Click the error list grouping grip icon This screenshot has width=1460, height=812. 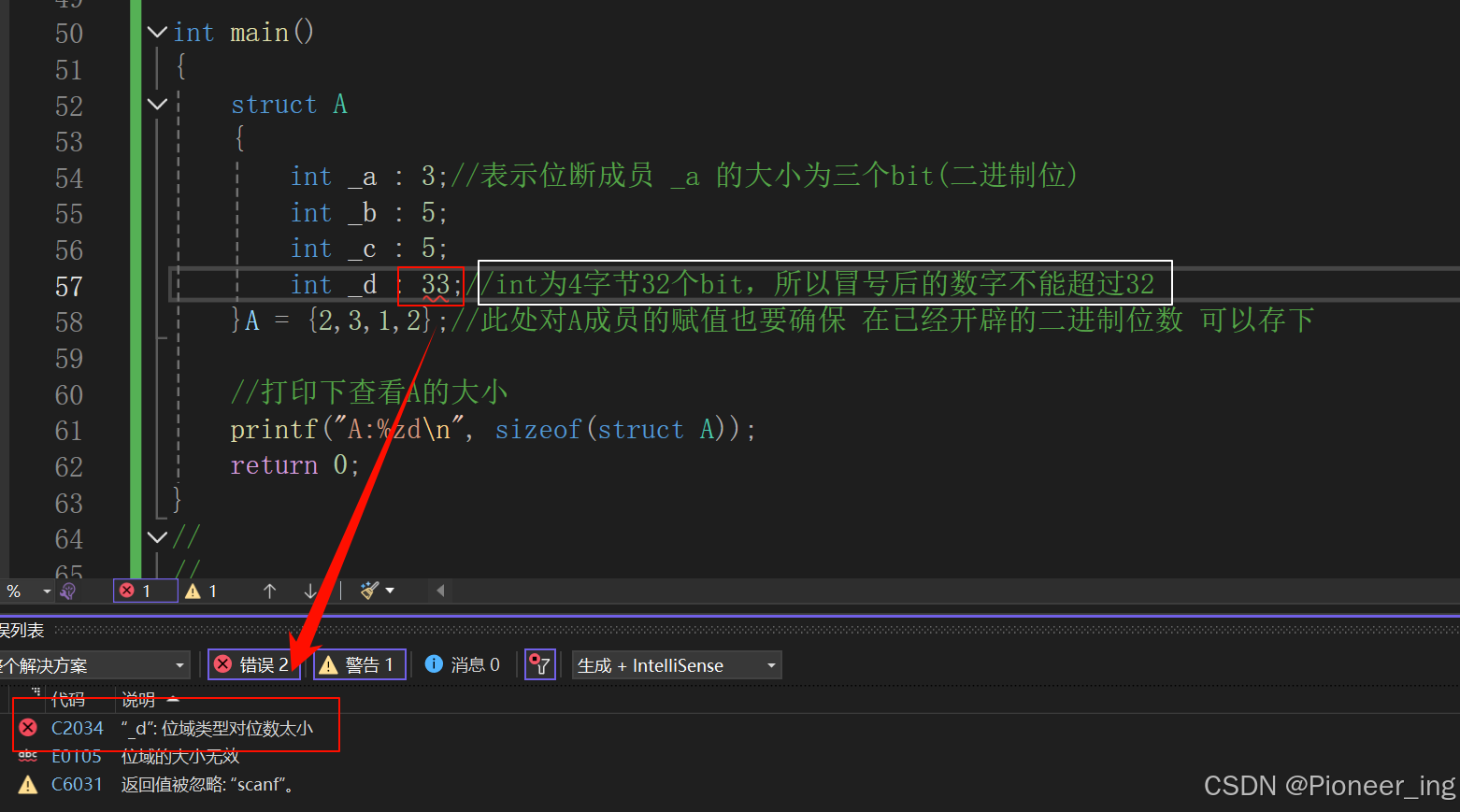click(x=36, y=692)
